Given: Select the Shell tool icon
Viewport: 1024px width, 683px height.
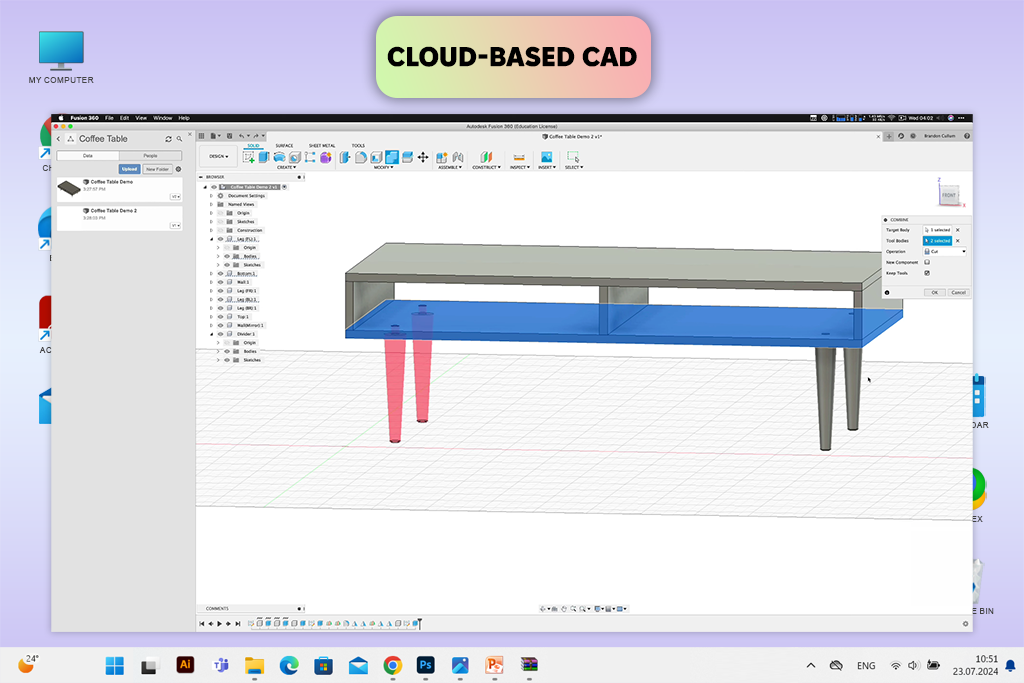Looking at the screenshot, I should pyautogui.click(x=376, y=157).
